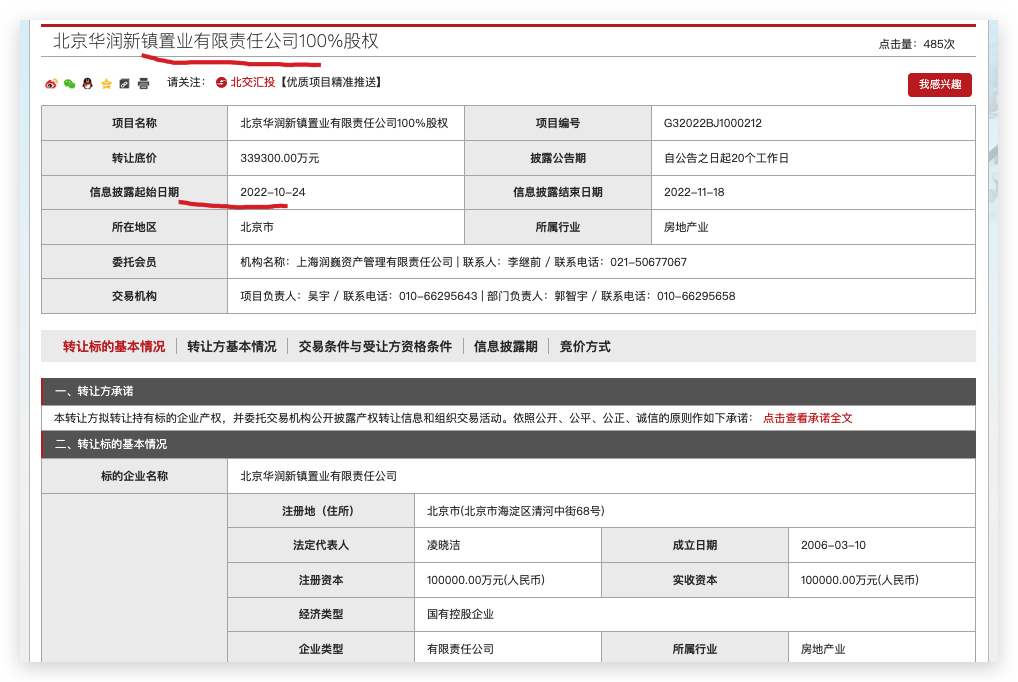Select phone number 021-50677067

[649, 262]
